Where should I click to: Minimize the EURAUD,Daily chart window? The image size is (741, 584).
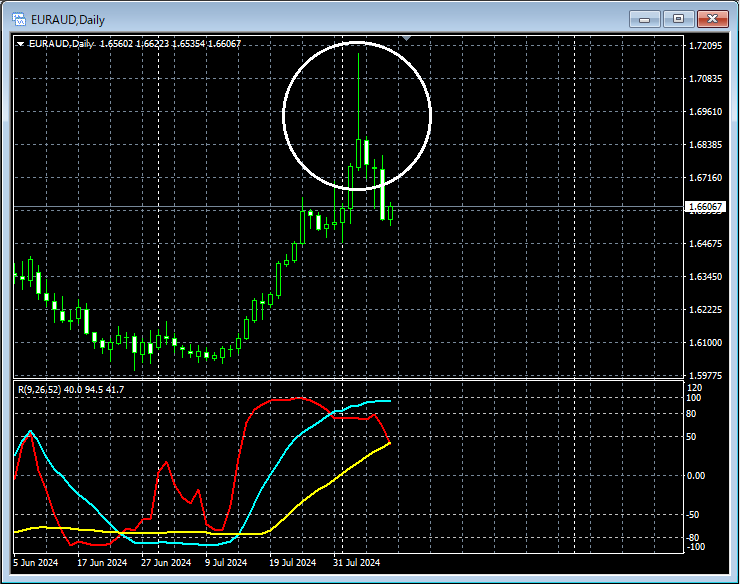[645, 19]
